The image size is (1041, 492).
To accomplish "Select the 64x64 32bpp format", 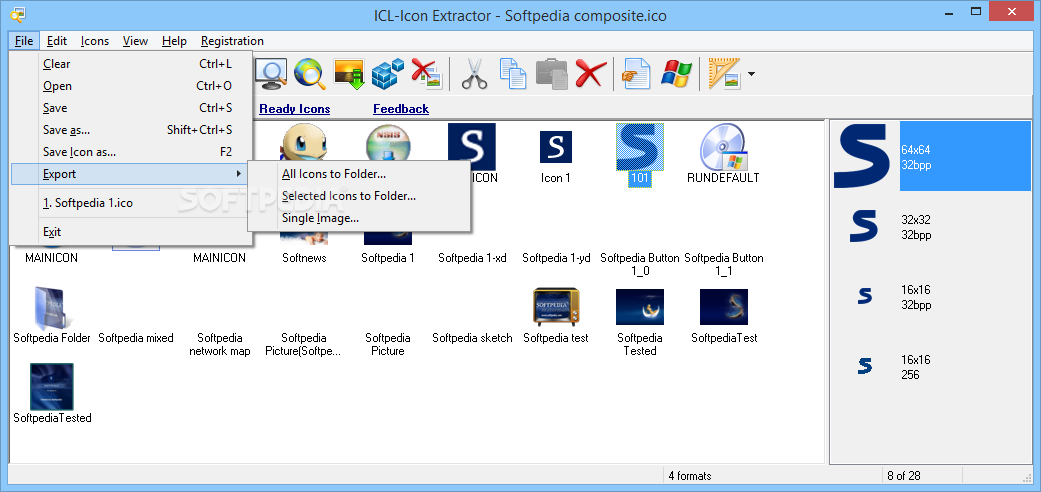I will coord(931,156).
